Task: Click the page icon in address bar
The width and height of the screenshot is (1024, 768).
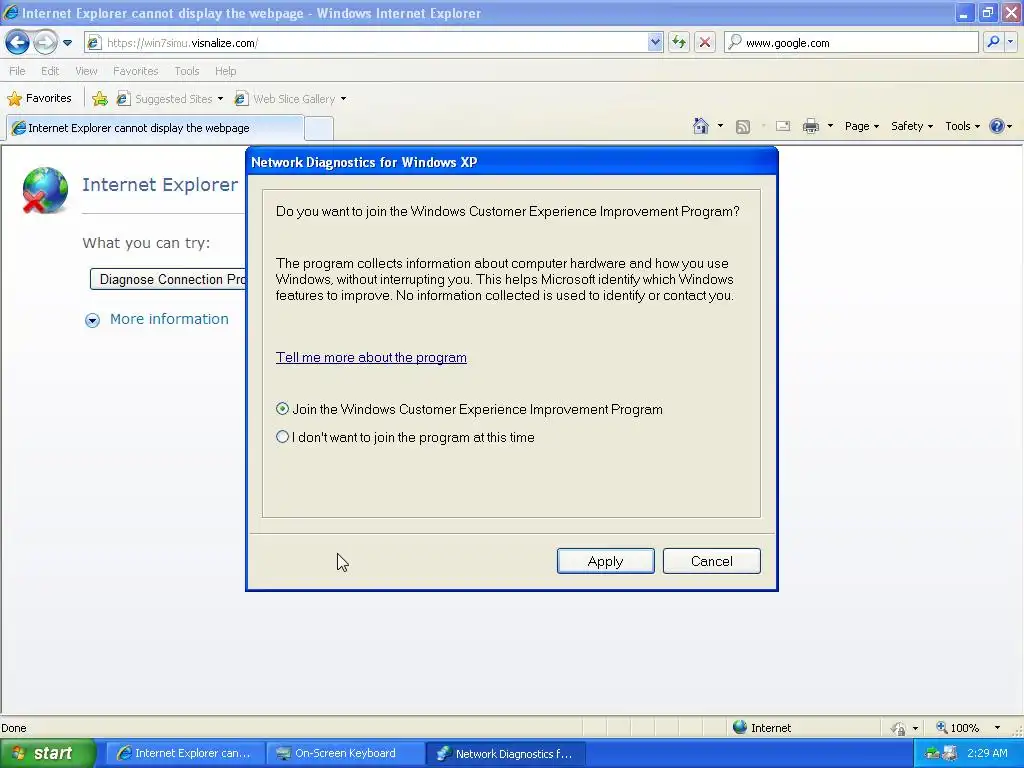Action: (x=94, y=42)
